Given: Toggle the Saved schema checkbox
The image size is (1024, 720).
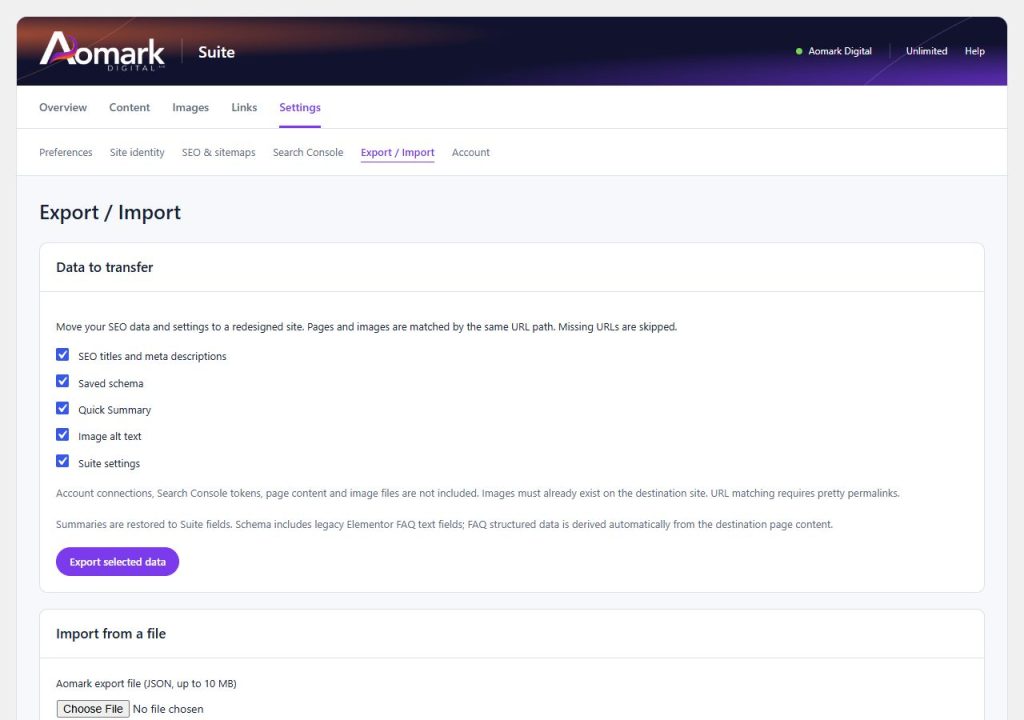Looking at the screenshot, I should tap(63, 382).
